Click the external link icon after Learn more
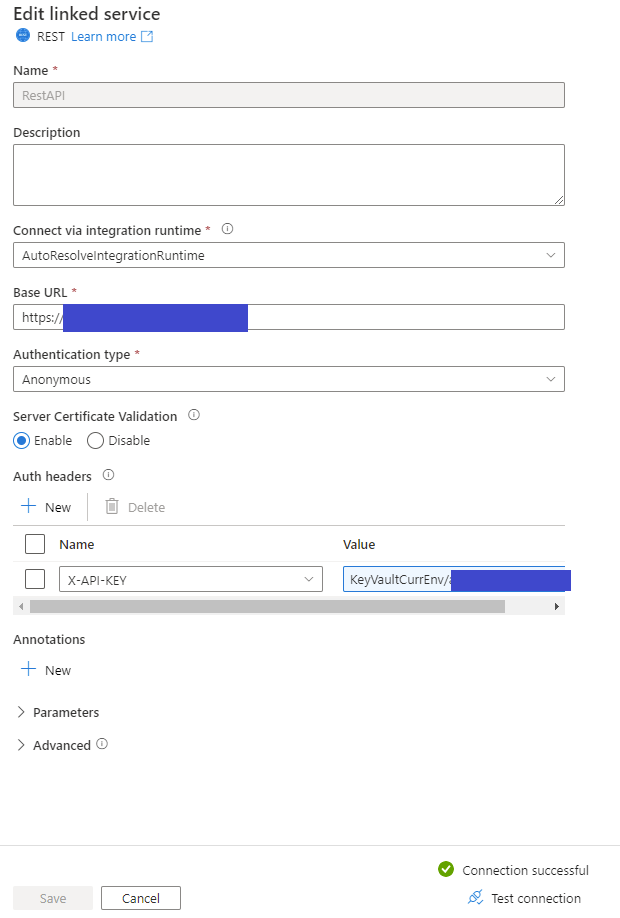Screen dimensions: 620x918 pyautogui.click(x=147, y=36)
